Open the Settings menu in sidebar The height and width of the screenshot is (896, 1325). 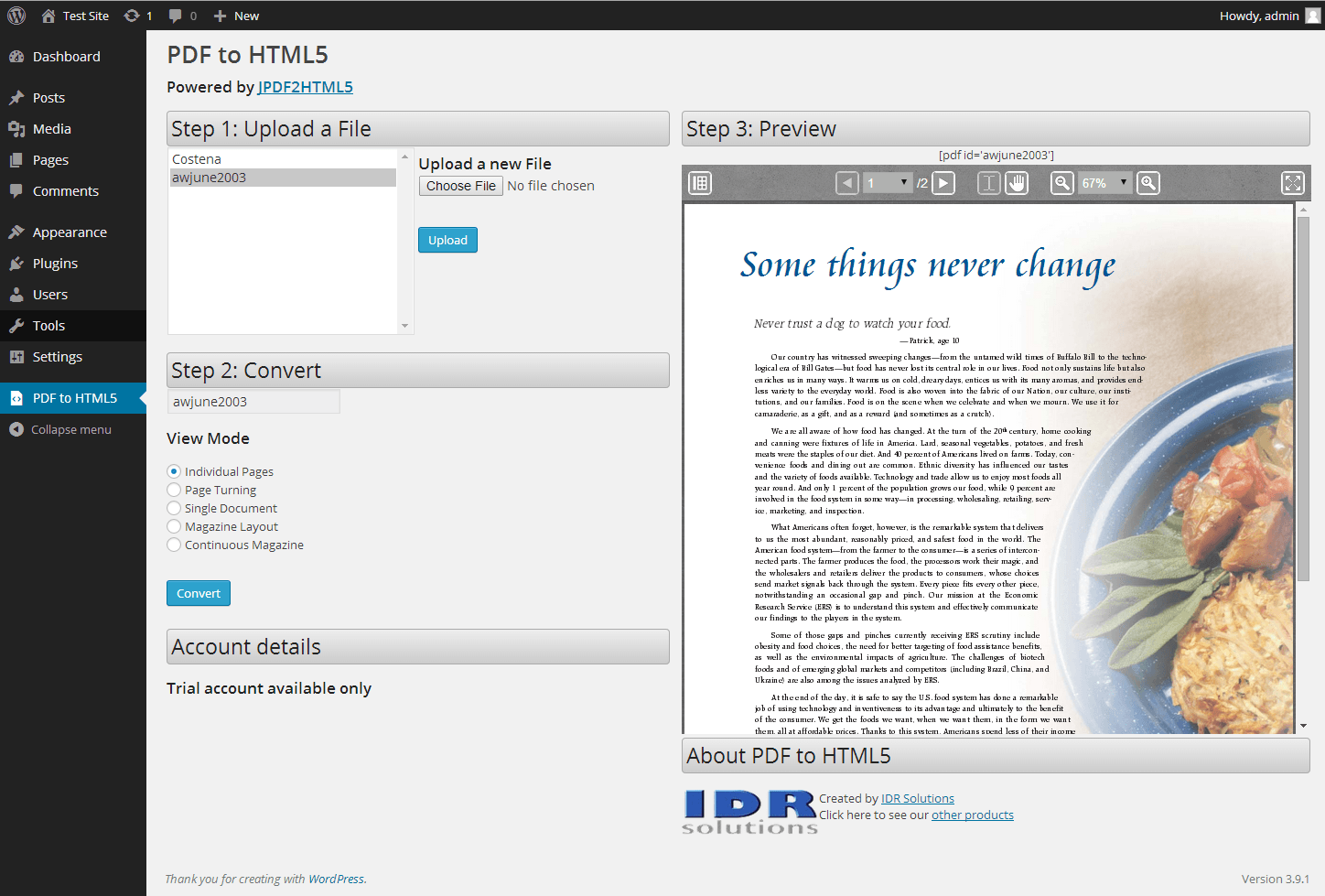(x=57, y=357)
